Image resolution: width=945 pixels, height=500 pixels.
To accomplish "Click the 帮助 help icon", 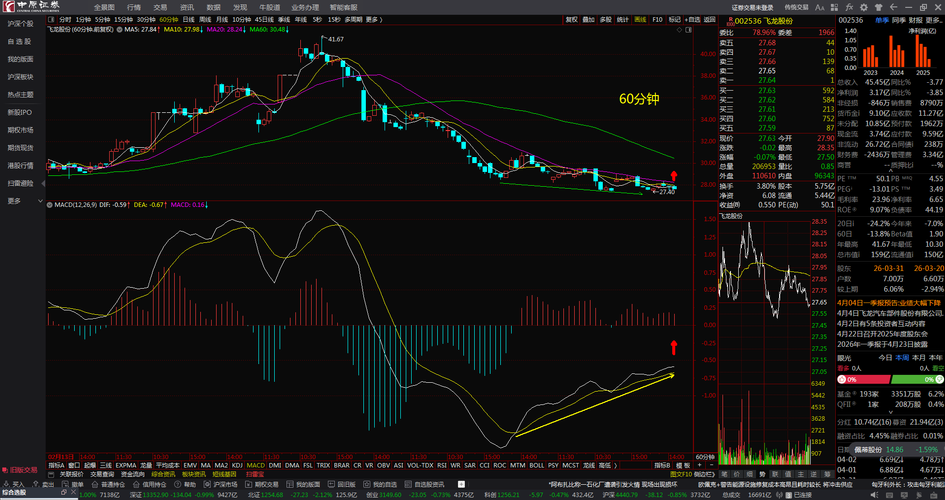I will (178, 484).
